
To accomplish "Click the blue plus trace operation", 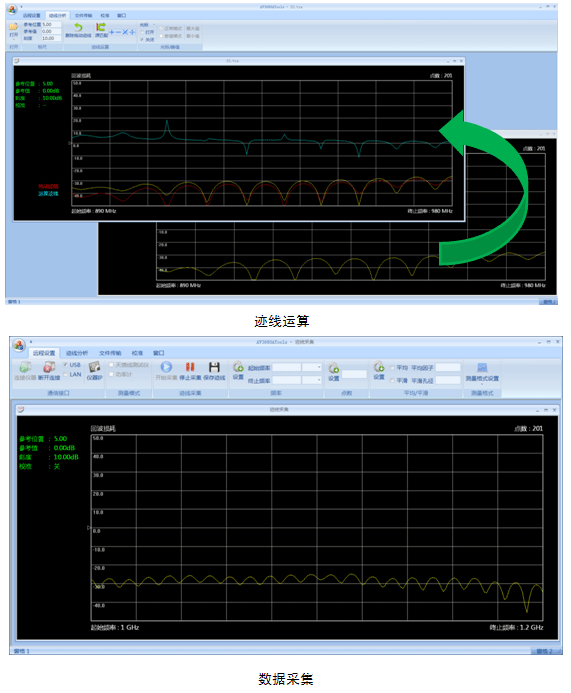I will click(111, 32).
